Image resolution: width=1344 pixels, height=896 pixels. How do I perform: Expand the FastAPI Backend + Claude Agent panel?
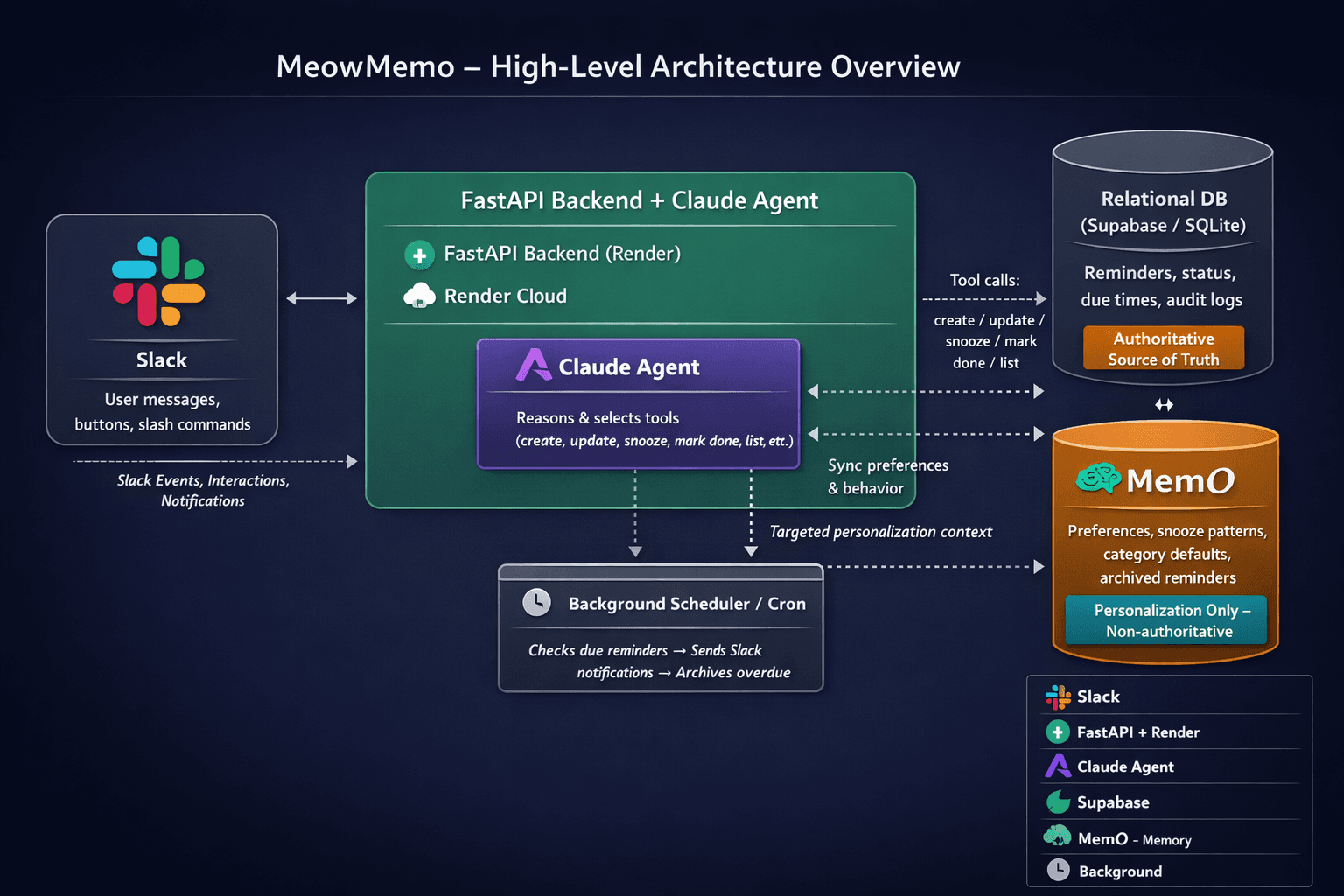(x=640, y=200)
